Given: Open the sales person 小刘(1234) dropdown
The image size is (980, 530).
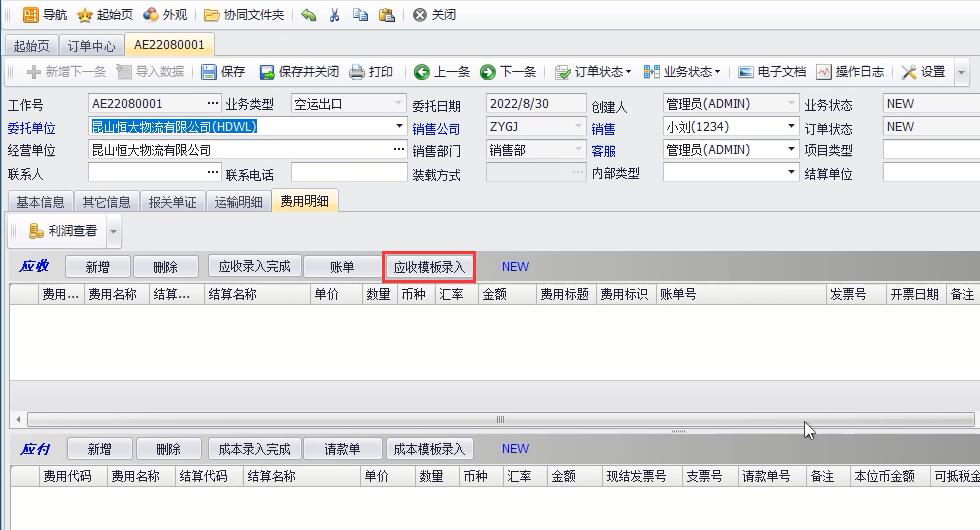Looking at the screenshot, I should pos(791,127).
